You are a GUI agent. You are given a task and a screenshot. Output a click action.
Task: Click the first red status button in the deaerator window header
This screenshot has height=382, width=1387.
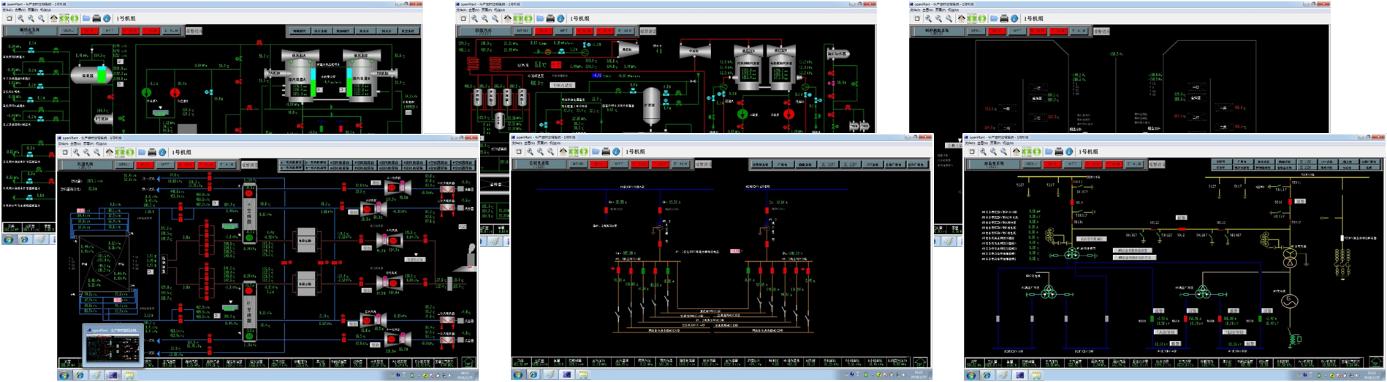coord(89,31)
